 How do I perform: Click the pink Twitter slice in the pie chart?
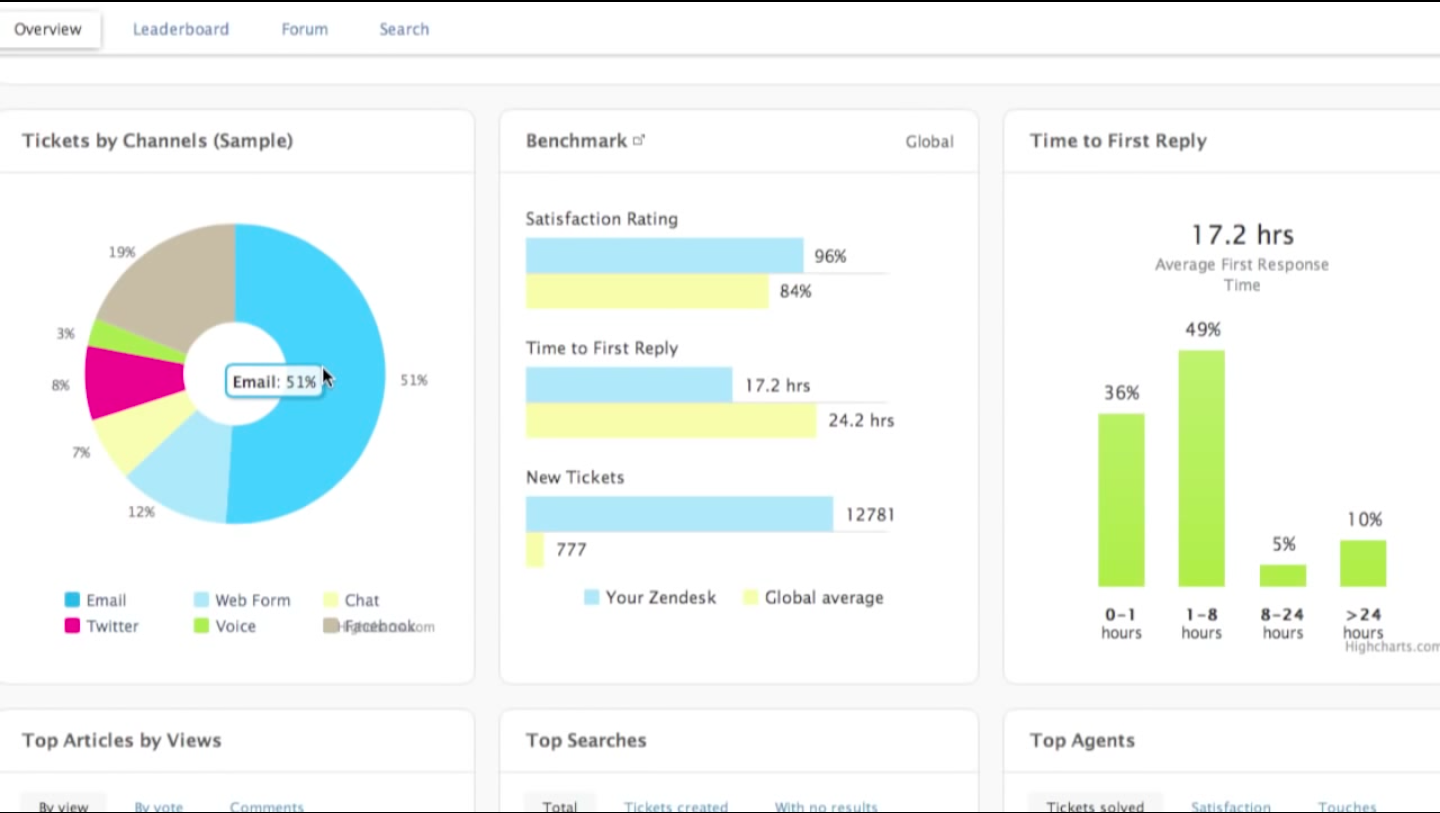point(130,380)
